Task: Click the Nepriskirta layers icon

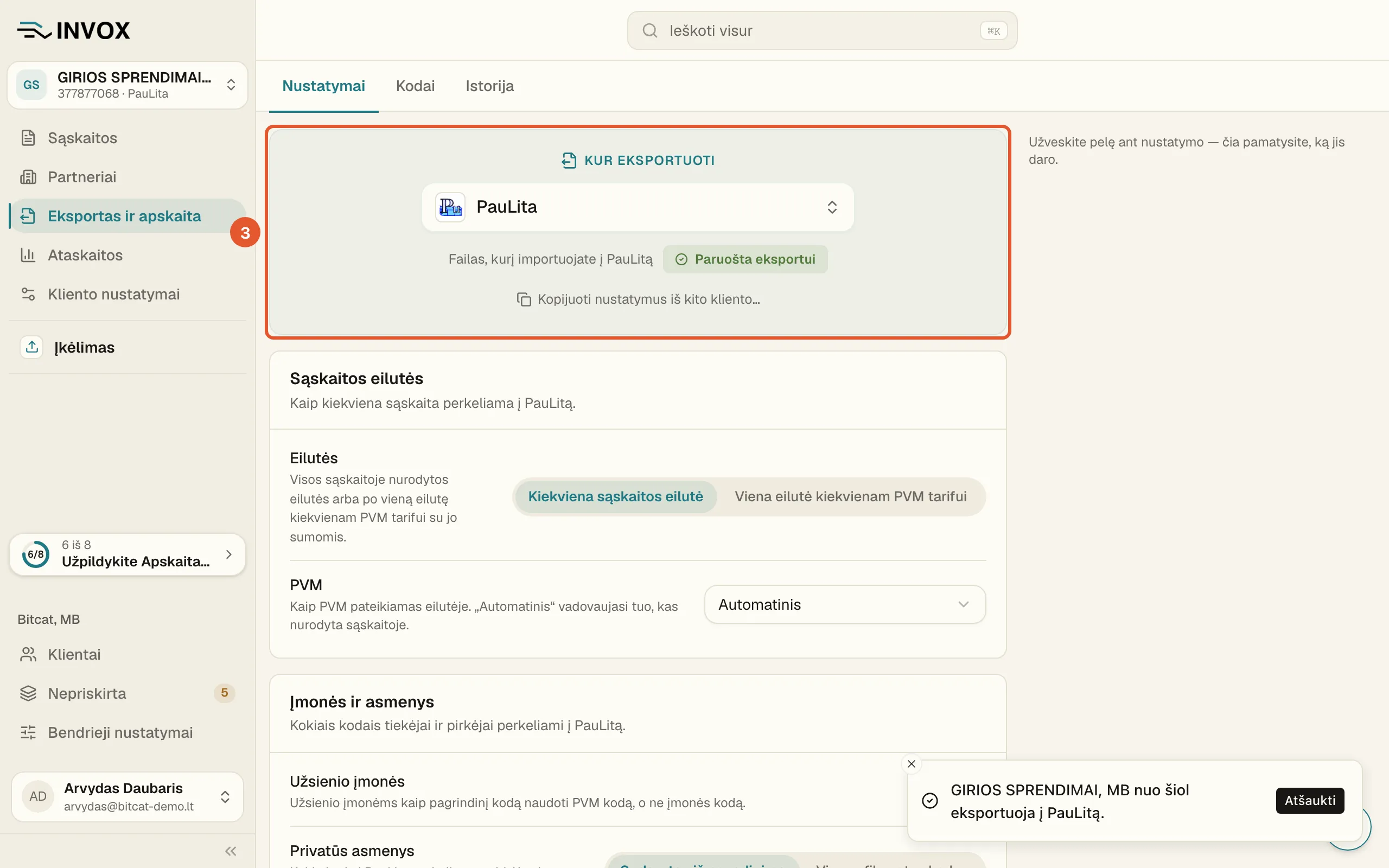Action: click(x=28, y=693)
